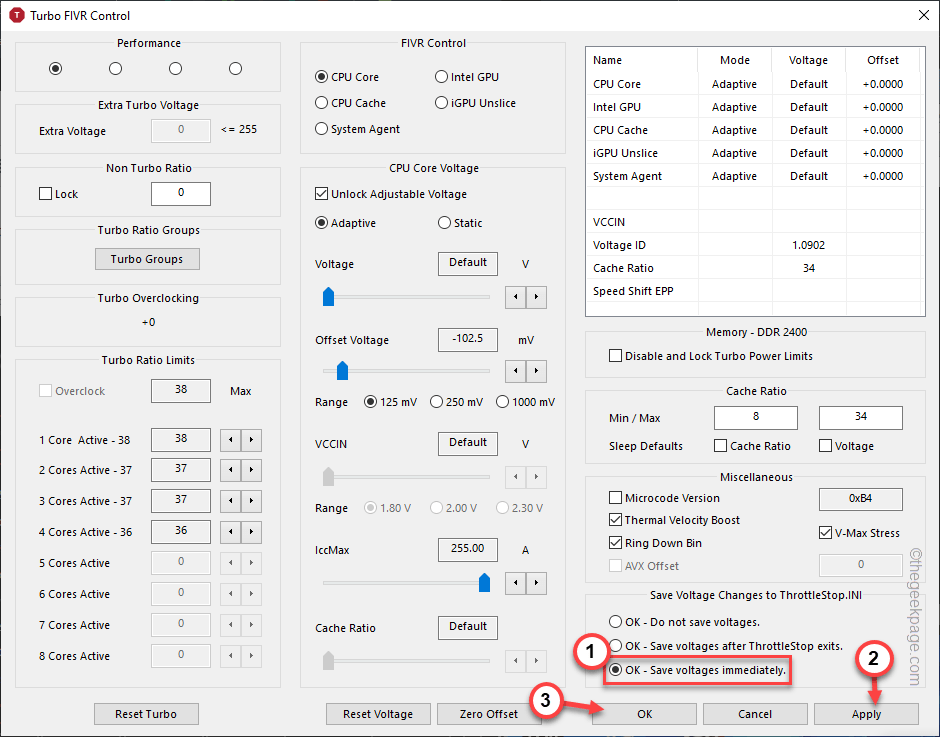The height and width of the screenshot is (737, 940).
Task: Choose Static voltage mode
Action: [x=445, y=223]
